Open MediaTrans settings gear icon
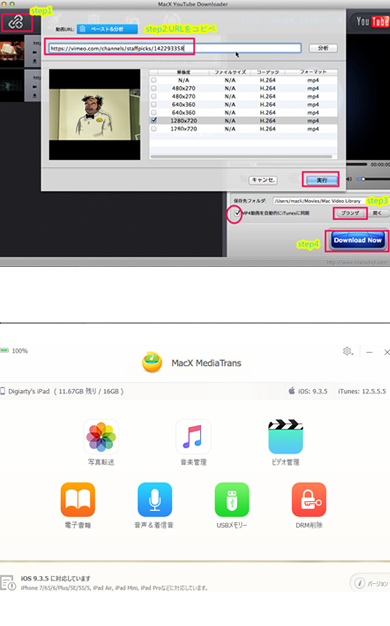The width and height of the screenshot is (390, 626). click(347, 351)
